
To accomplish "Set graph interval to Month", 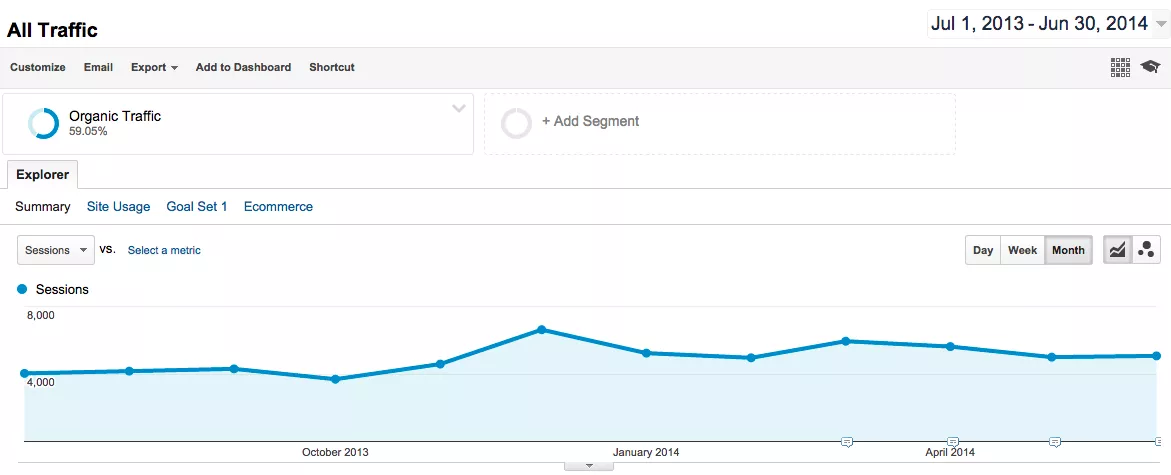I will coord(1068,250).
